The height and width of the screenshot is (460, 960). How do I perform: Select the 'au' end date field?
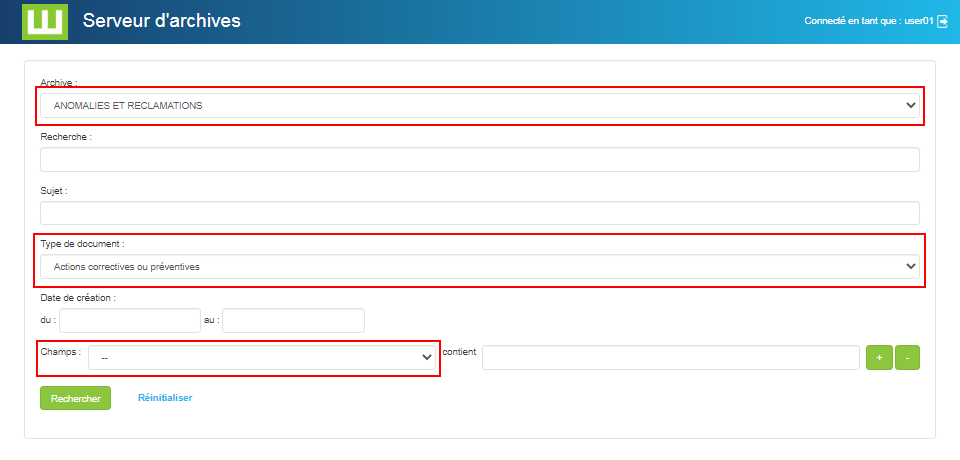coord(293,320)
